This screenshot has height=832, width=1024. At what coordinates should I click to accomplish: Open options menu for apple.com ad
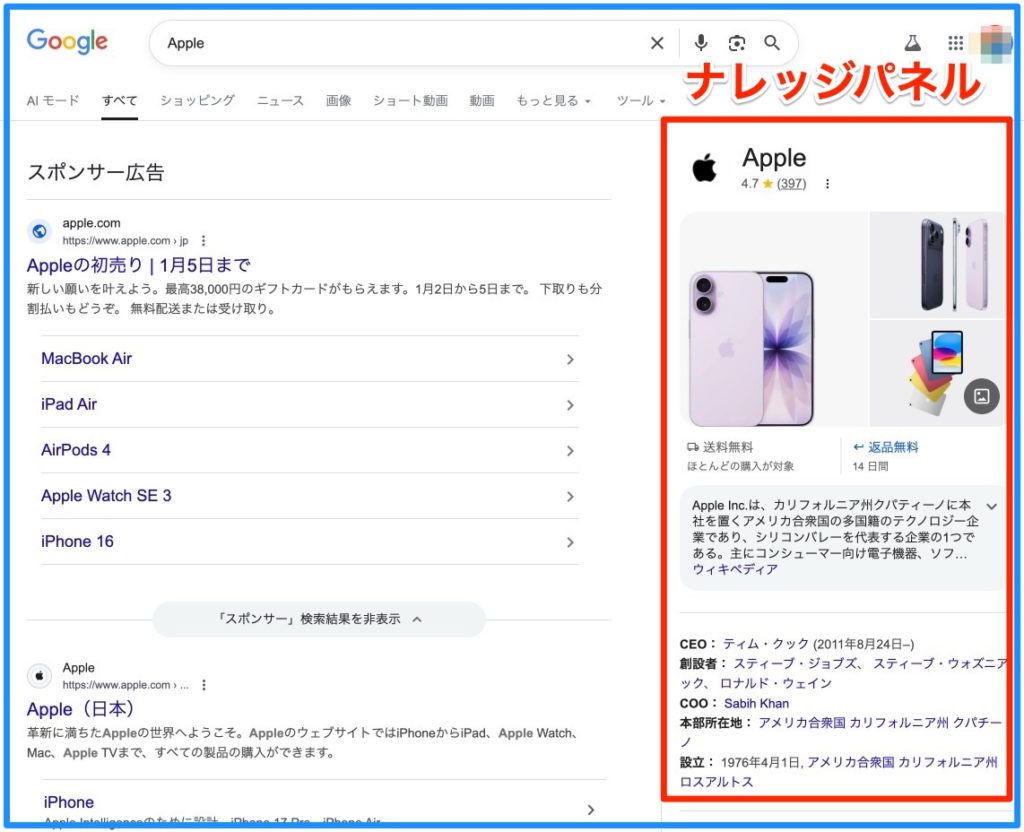(204, 241)
